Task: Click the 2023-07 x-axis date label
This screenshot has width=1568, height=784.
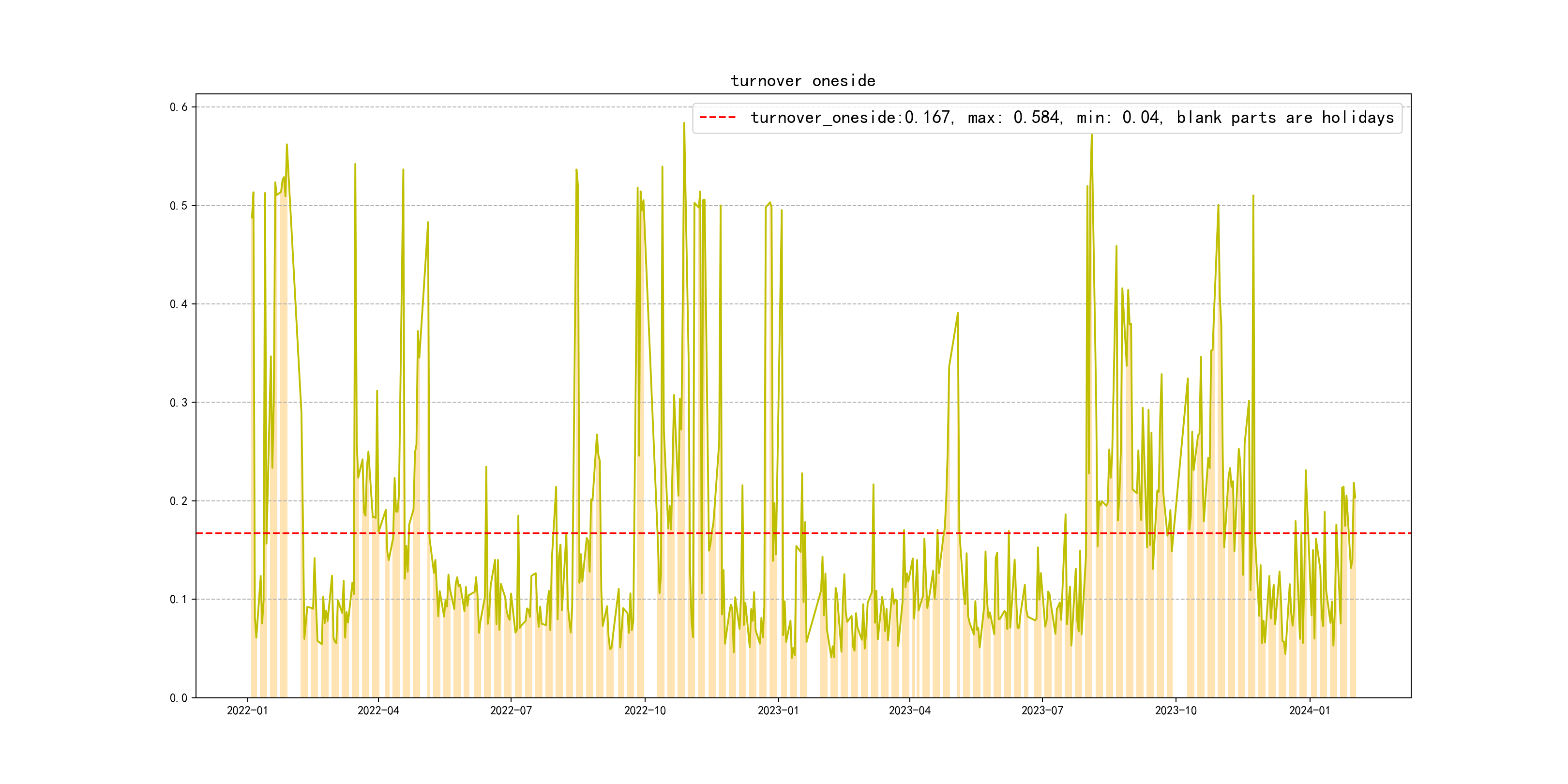Action: click(x=1042, y=711)
